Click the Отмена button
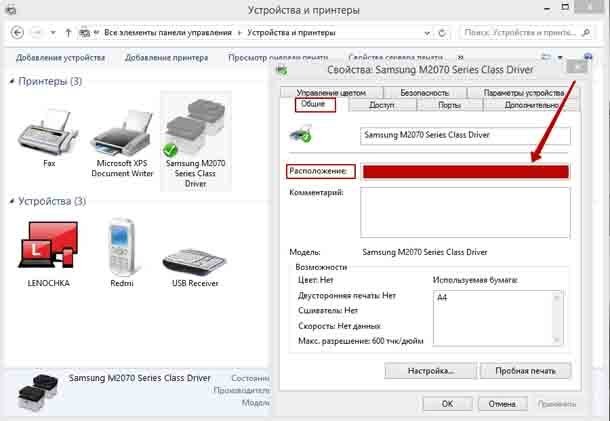Screen dimensions: 610x421 (x=502, y=404)
